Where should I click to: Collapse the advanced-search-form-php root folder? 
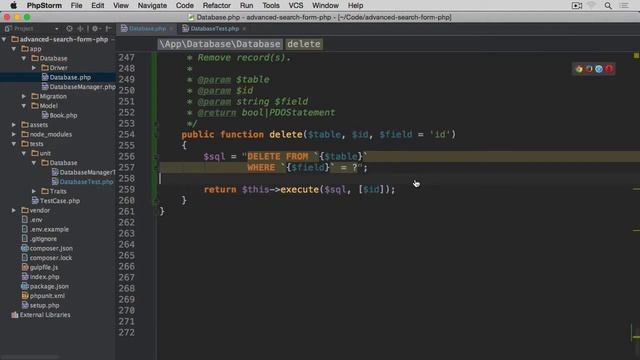click(4, 39)
